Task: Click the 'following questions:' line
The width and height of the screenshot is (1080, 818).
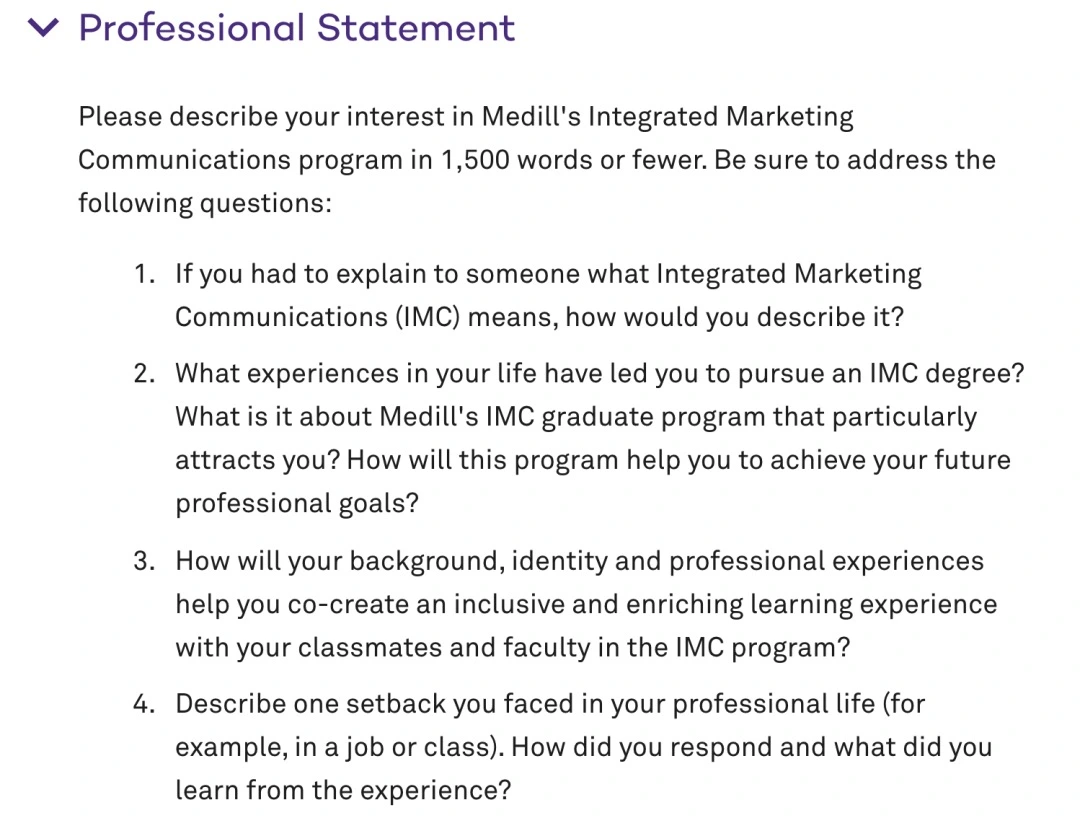Action: click(x=205, y=203)
